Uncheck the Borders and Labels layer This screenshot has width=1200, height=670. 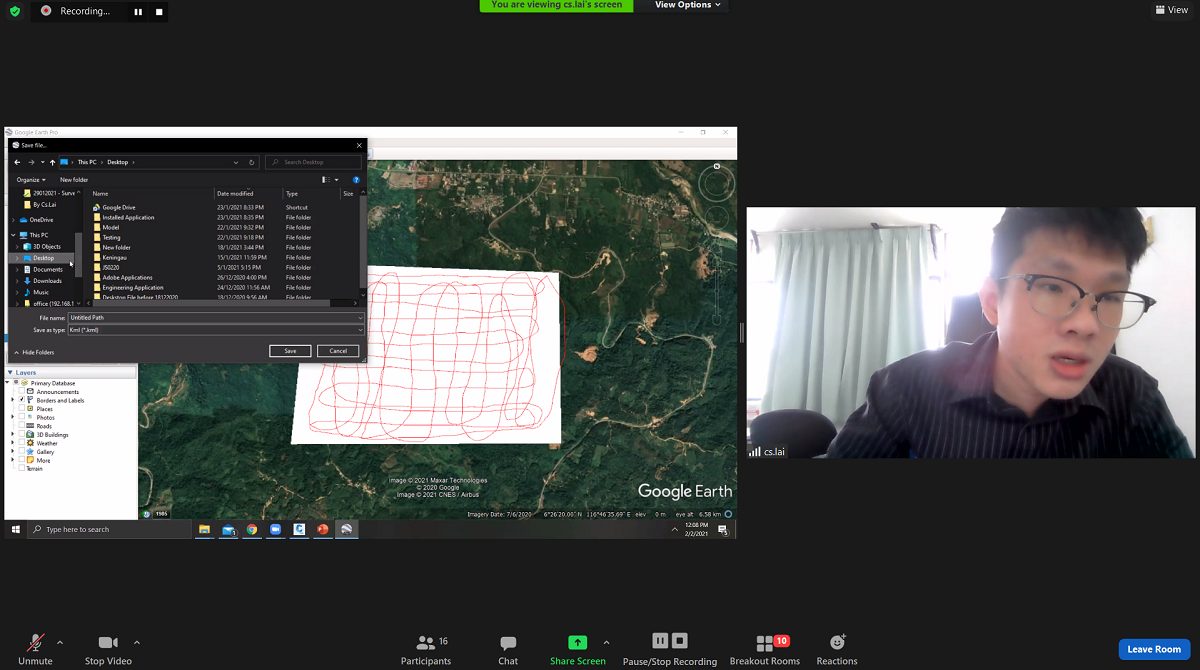point(22,400)
